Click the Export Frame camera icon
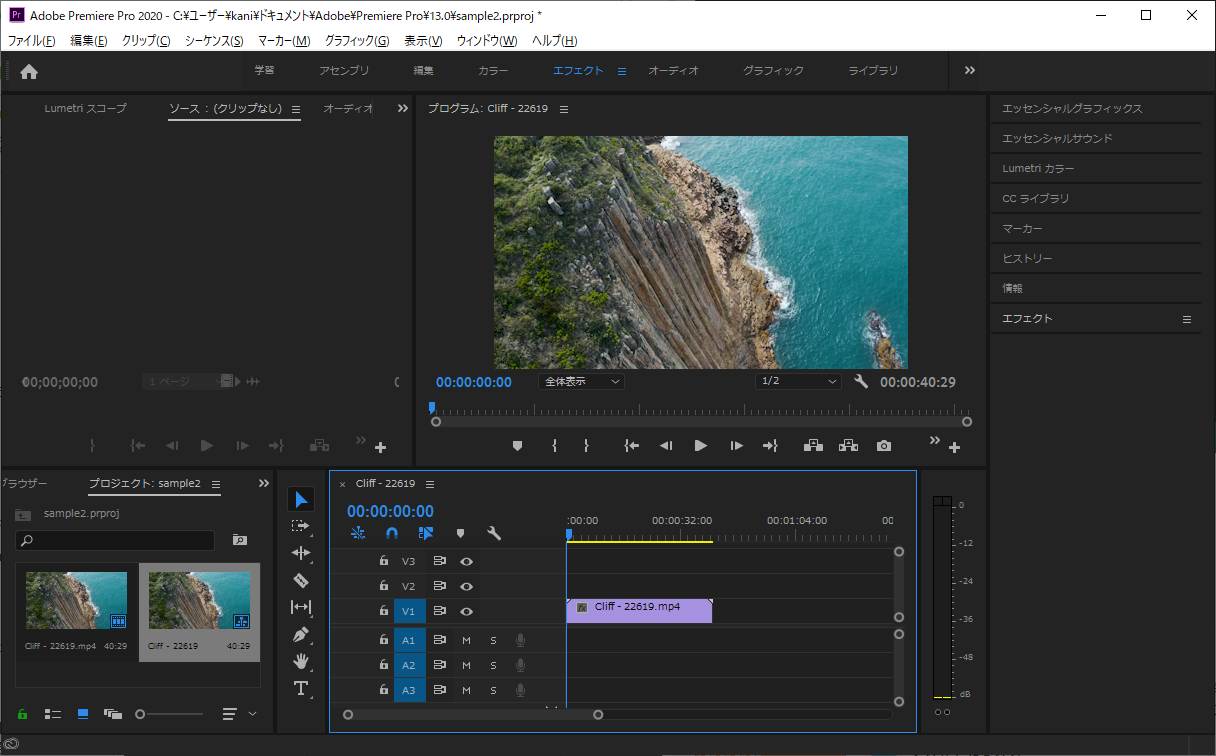Screen dimensions: 1216x756 [884, 446]
